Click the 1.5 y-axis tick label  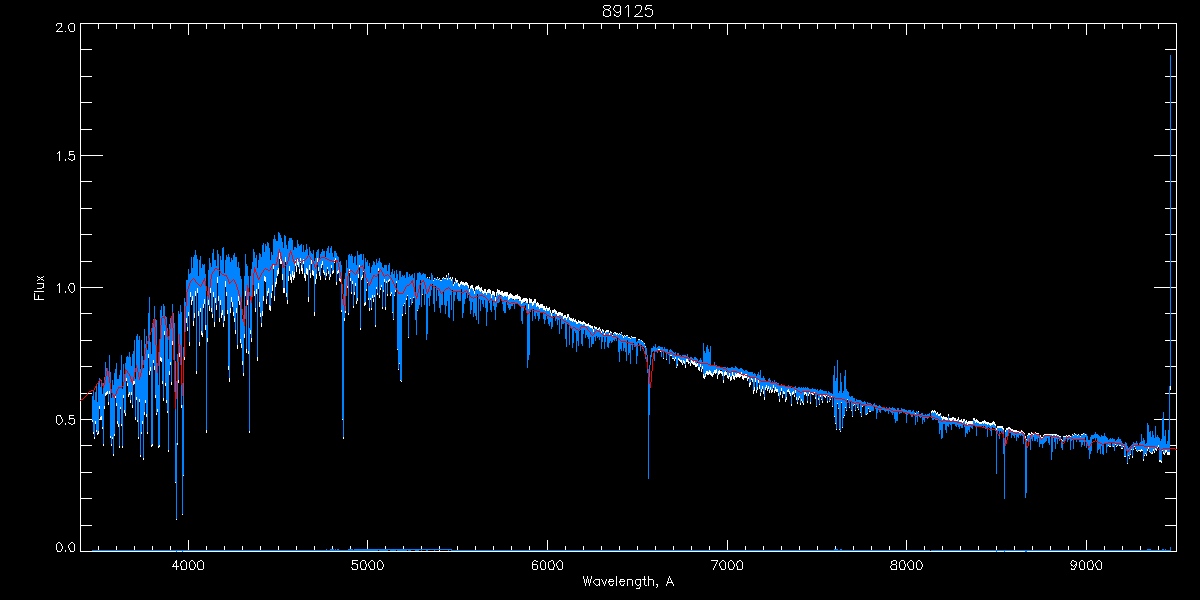64,157
